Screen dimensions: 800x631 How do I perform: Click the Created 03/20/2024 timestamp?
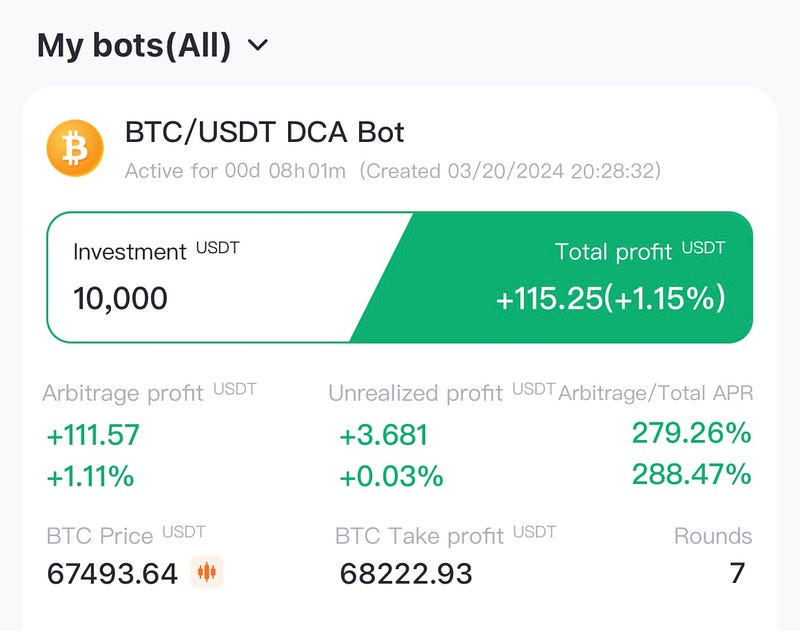tap(510, 171)
